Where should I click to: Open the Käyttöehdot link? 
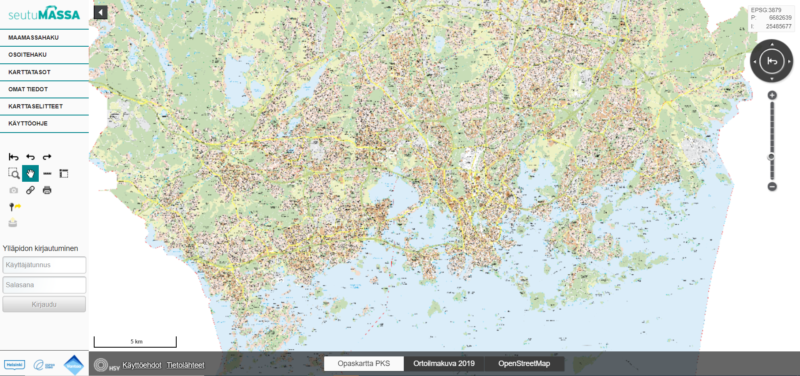tap(142, 365)
